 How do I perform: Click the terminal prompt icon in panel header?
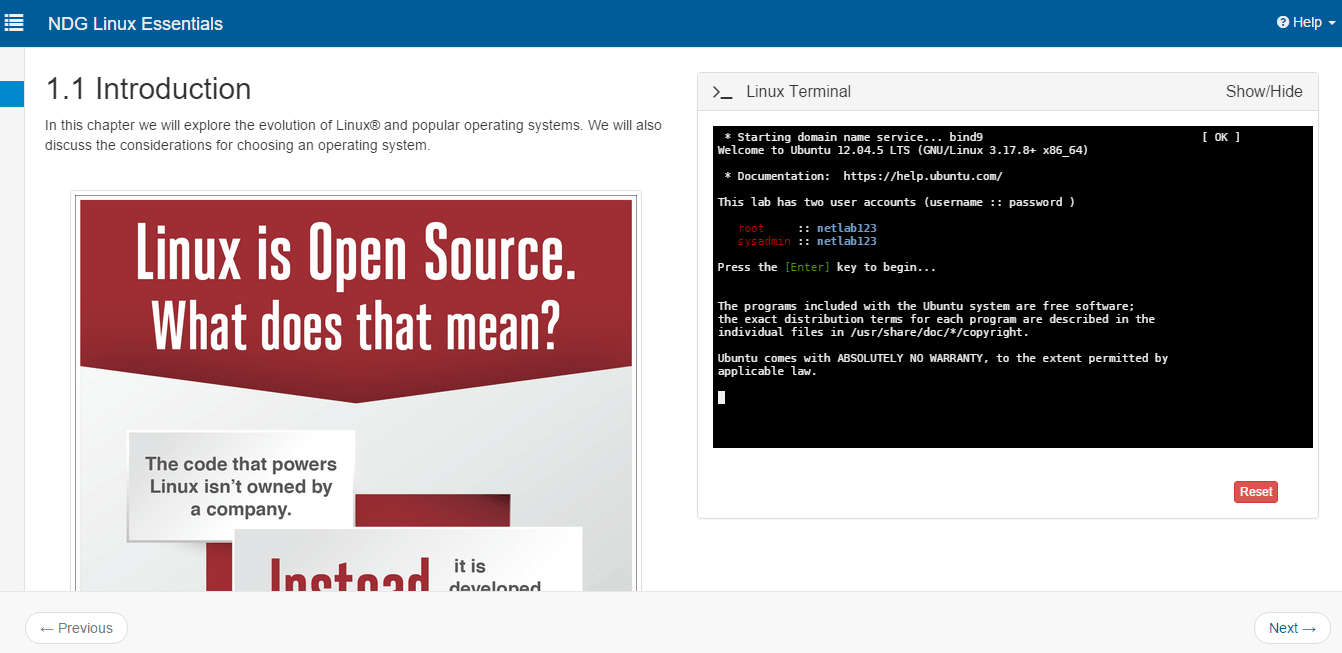(722, 92)
